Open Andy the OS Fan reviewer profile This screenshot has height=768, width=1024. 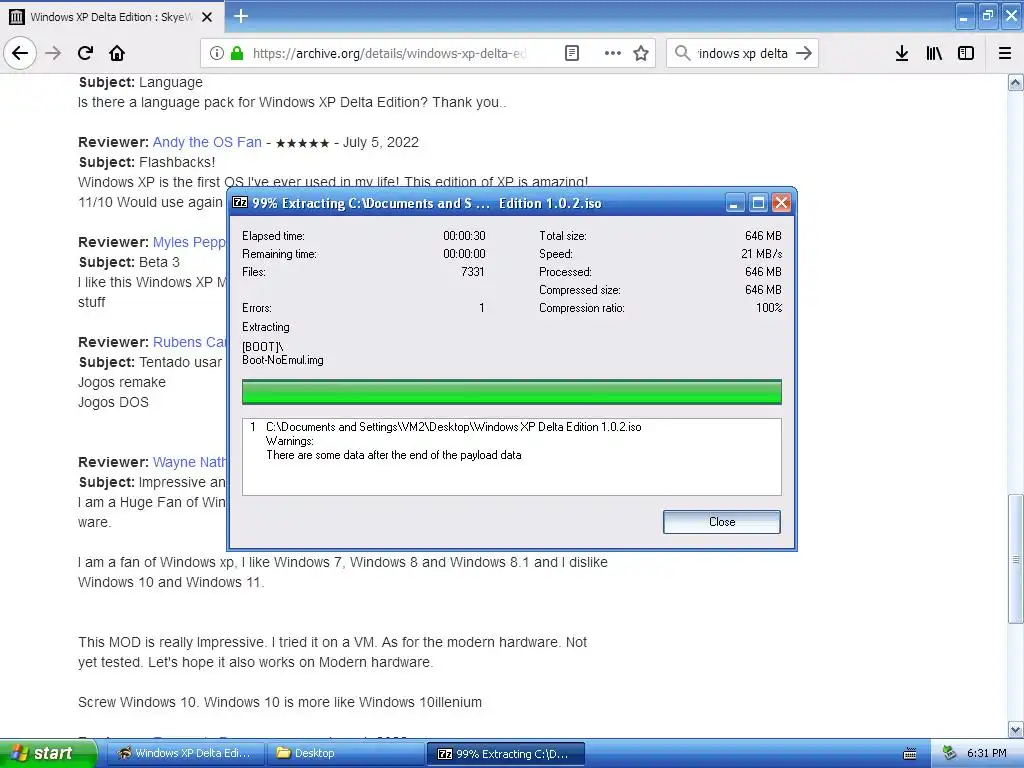[x=207, y=142]
